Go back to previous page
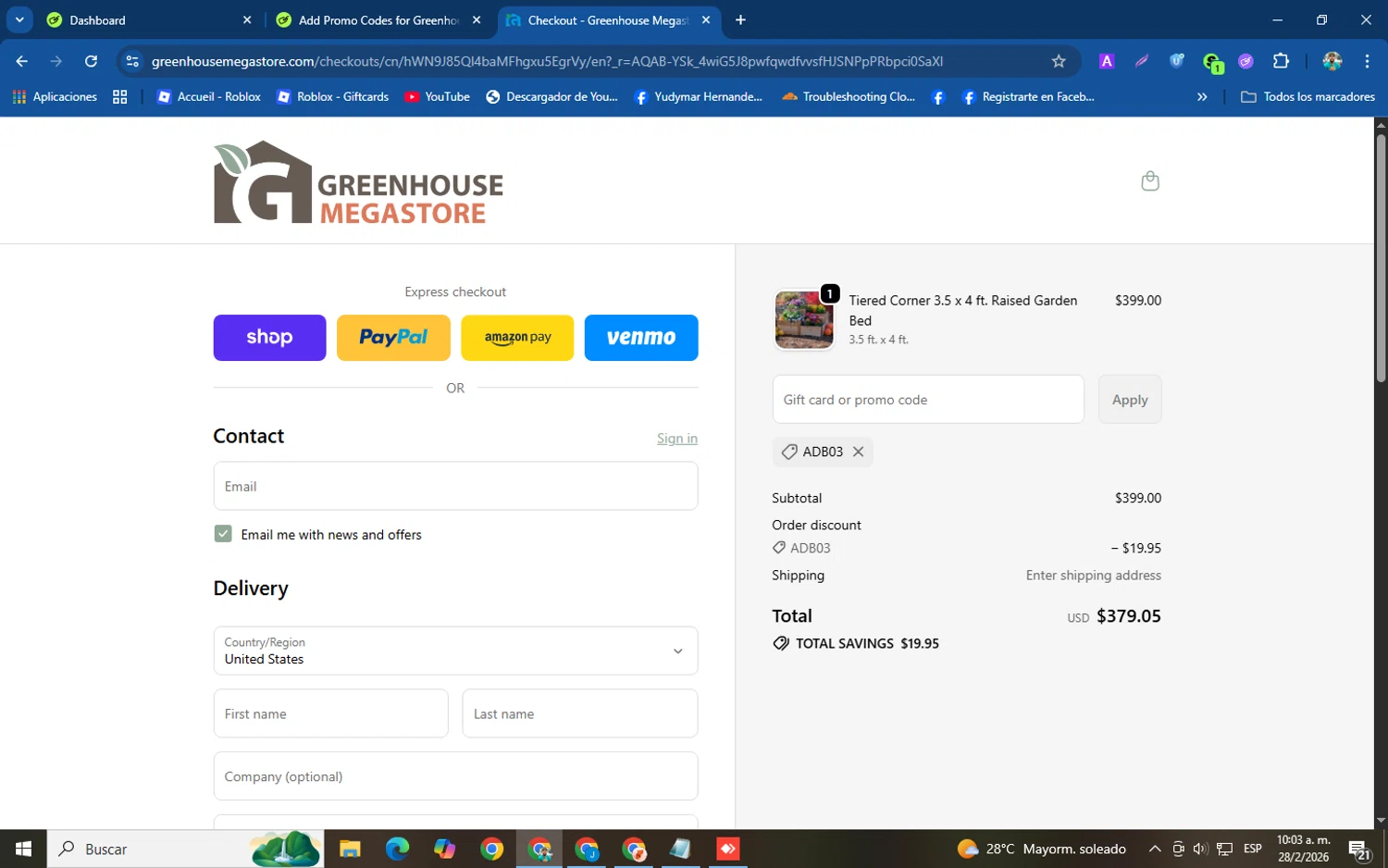 22,61
